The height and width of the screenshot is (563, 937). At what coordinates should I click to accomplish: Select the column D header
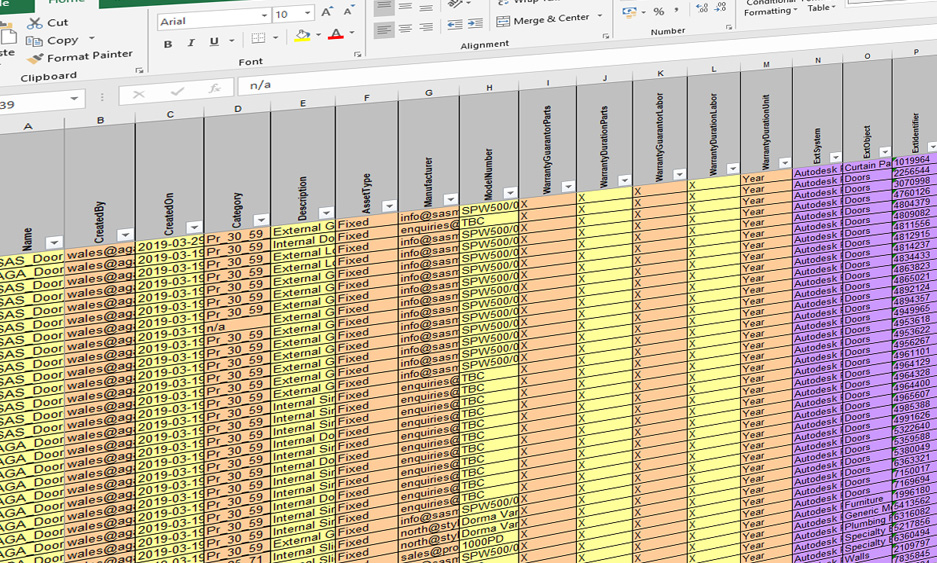pos(238,109)
